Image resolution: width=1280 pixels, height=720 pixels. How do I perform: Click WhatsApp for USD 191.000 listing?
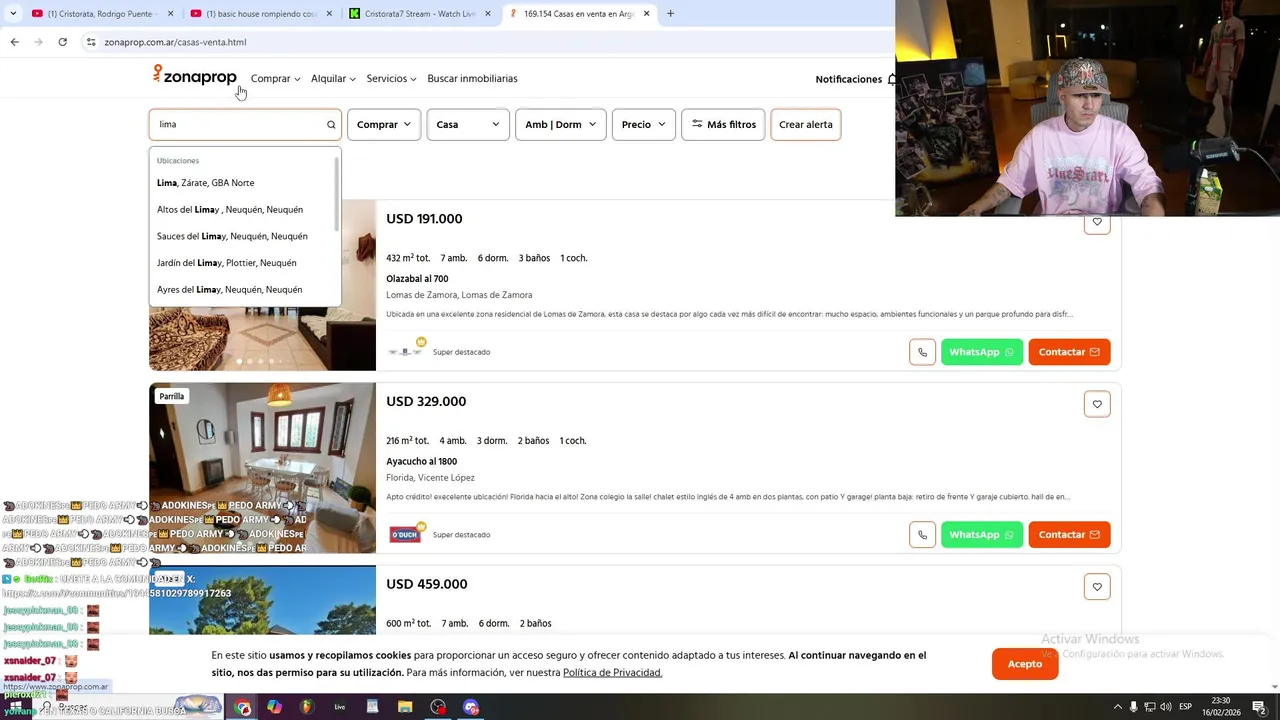click(x=982, y=352)
